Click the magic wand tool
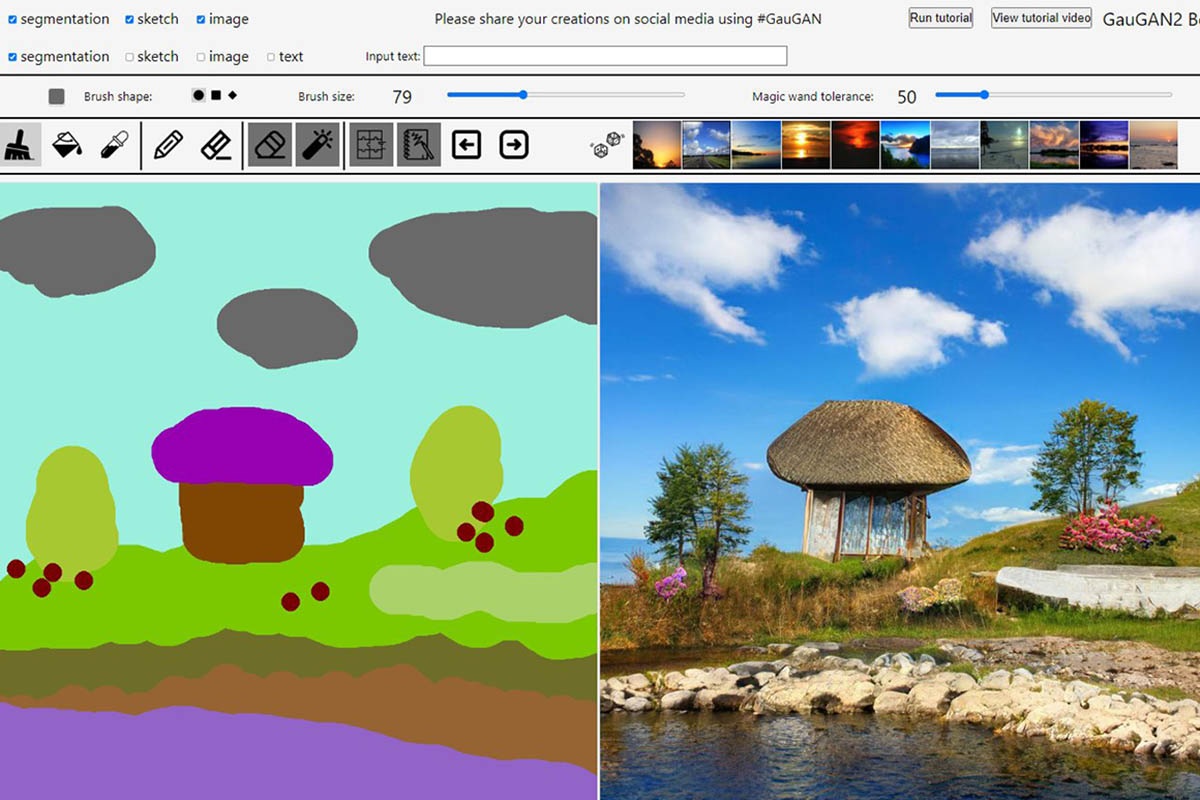Viewport: 1200px width, 800px height. (317, 145)
